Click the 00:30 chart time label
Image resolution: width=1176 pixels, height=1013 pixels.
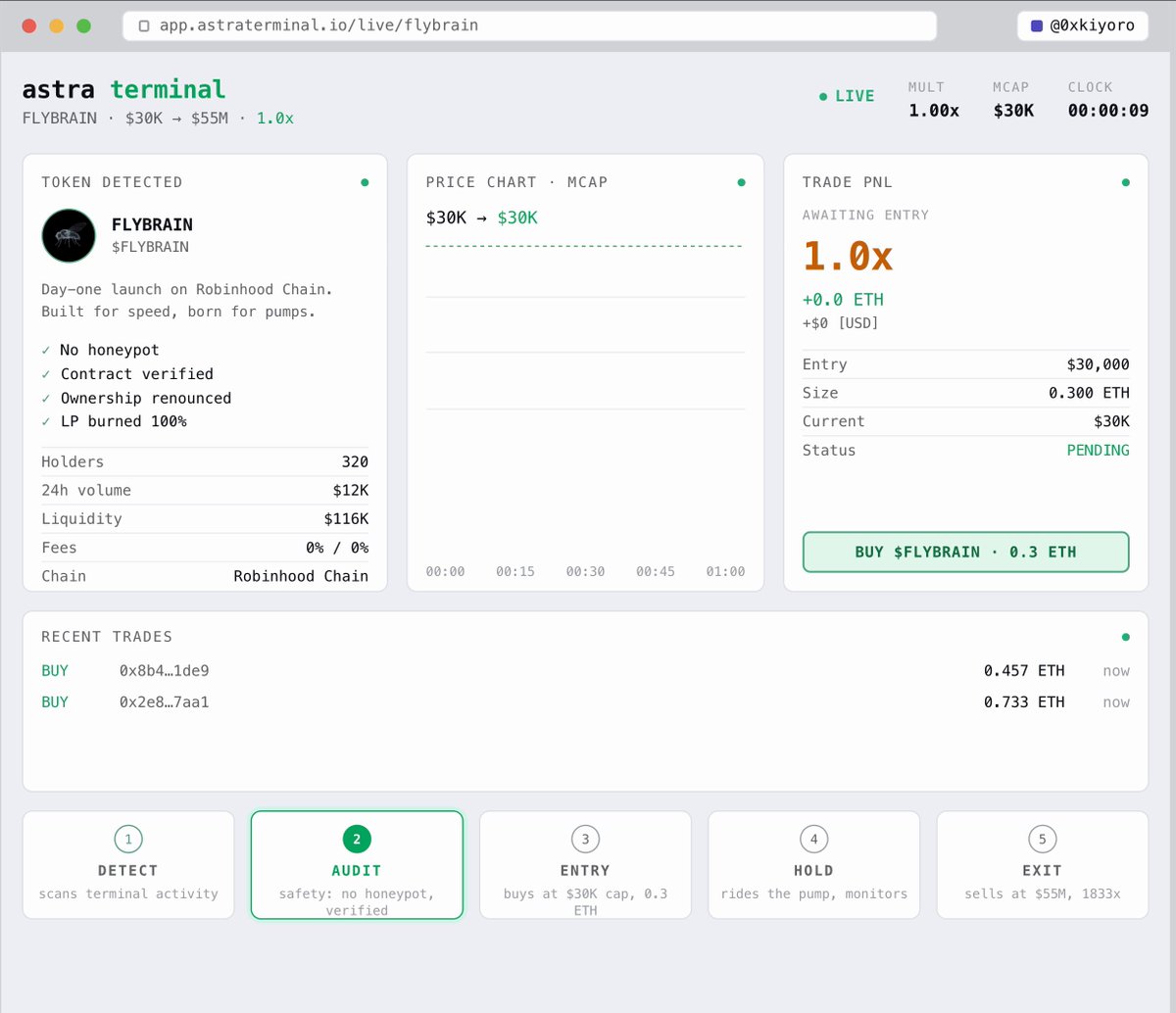[x=585, y=571]
